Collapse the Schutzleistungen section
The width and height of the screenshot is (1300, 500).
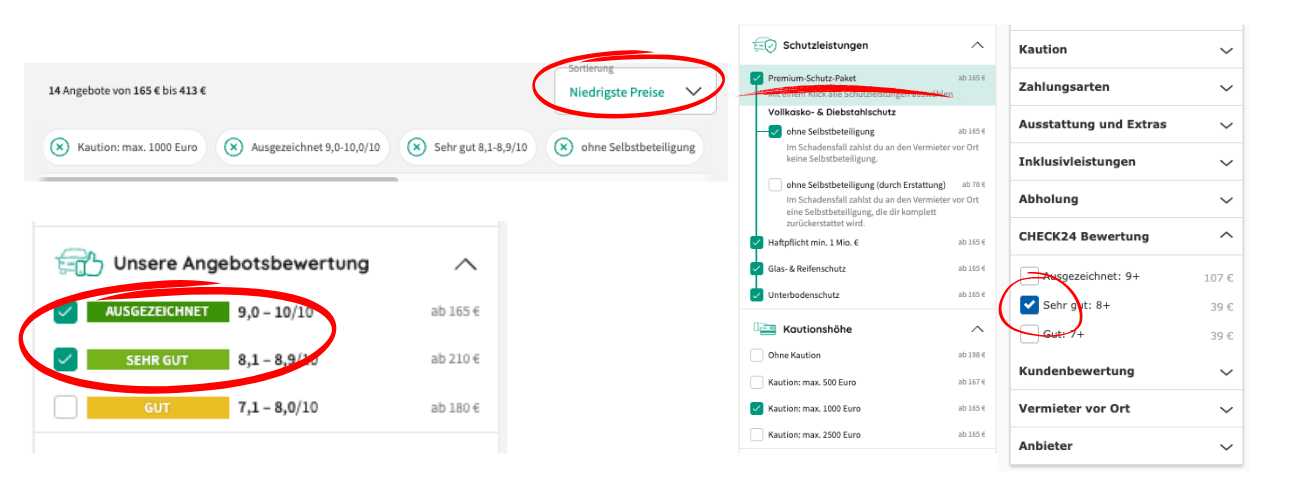(977, 45)
